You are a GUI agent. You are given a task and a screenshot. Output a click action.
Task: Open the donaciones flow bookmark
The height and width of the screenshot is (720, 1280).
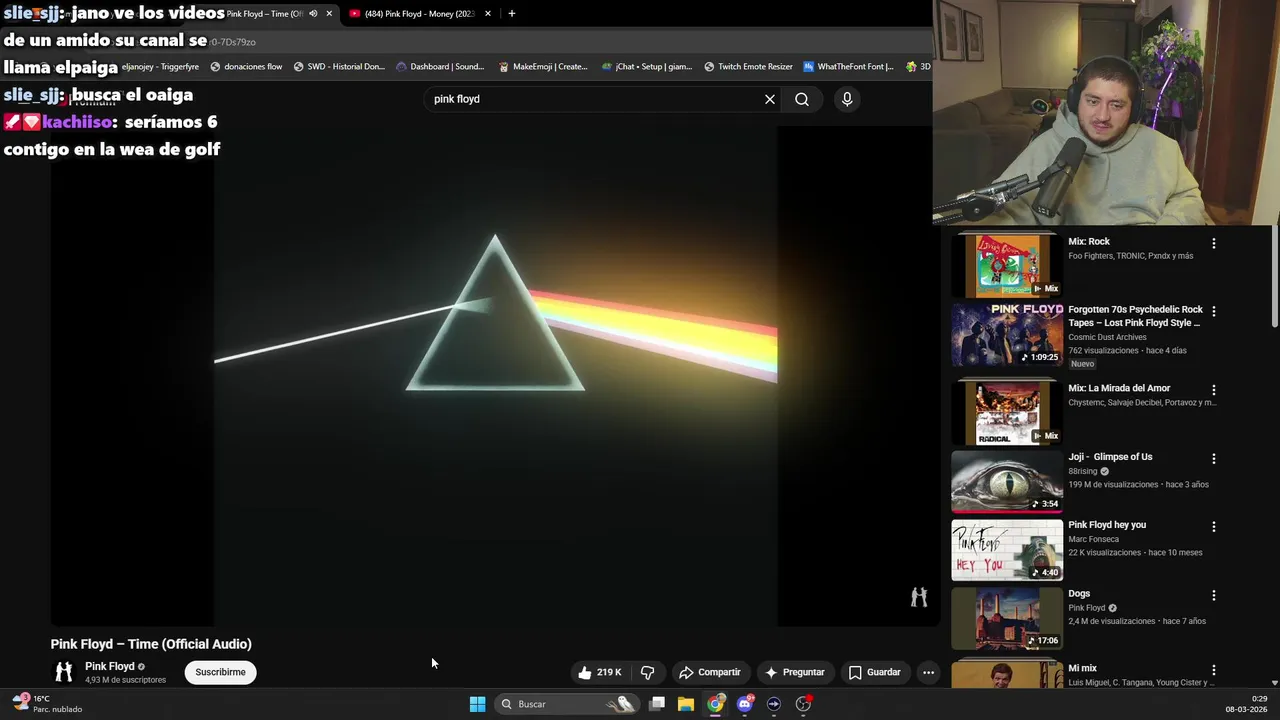(246, 67)
